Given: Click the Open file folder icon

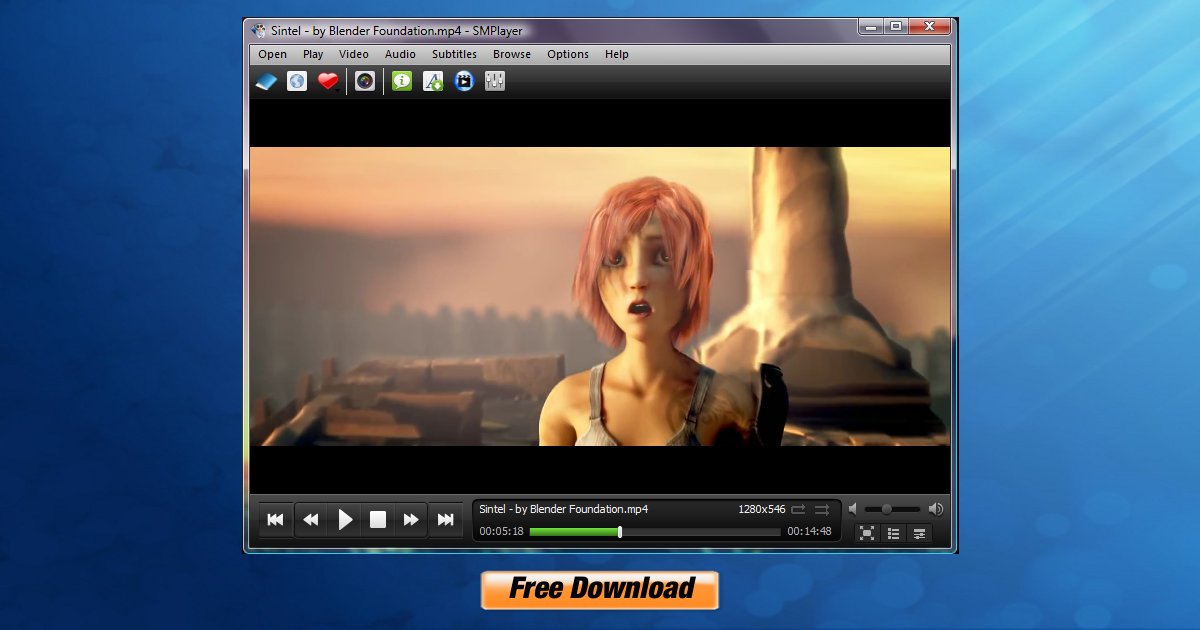Looking at the screenshot, I should 265,81.
